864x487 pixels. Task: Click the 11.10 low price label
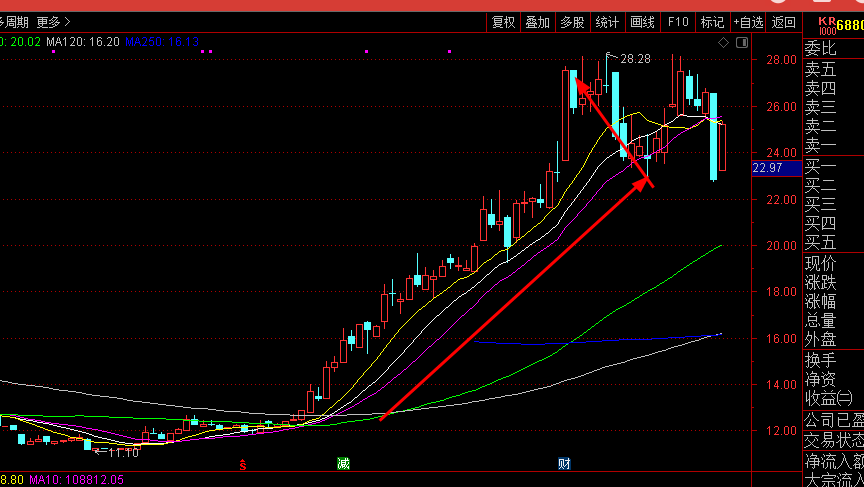(x=123, y=453)
